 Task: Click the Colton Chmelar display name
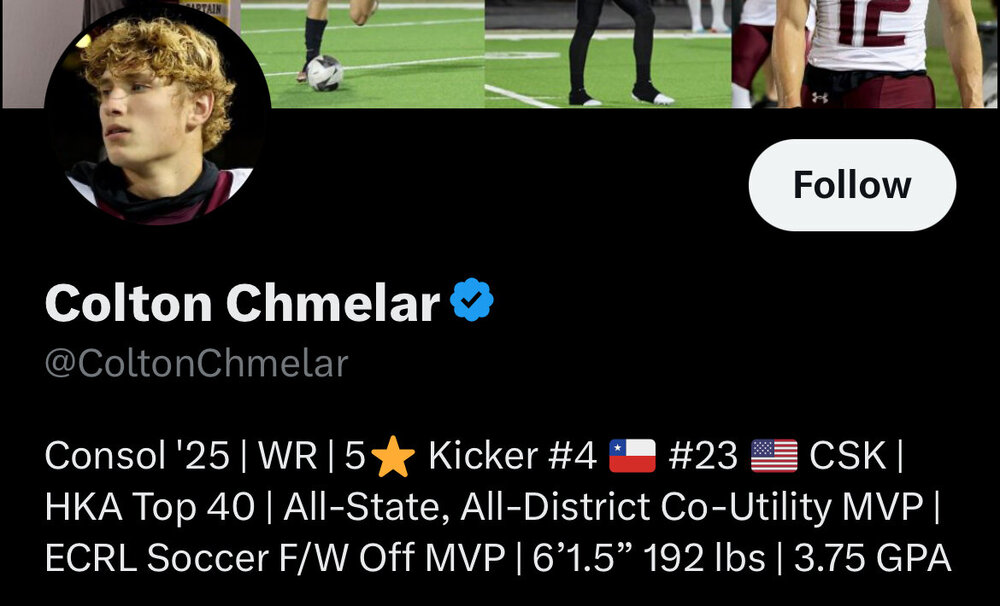tap(242, 303)
